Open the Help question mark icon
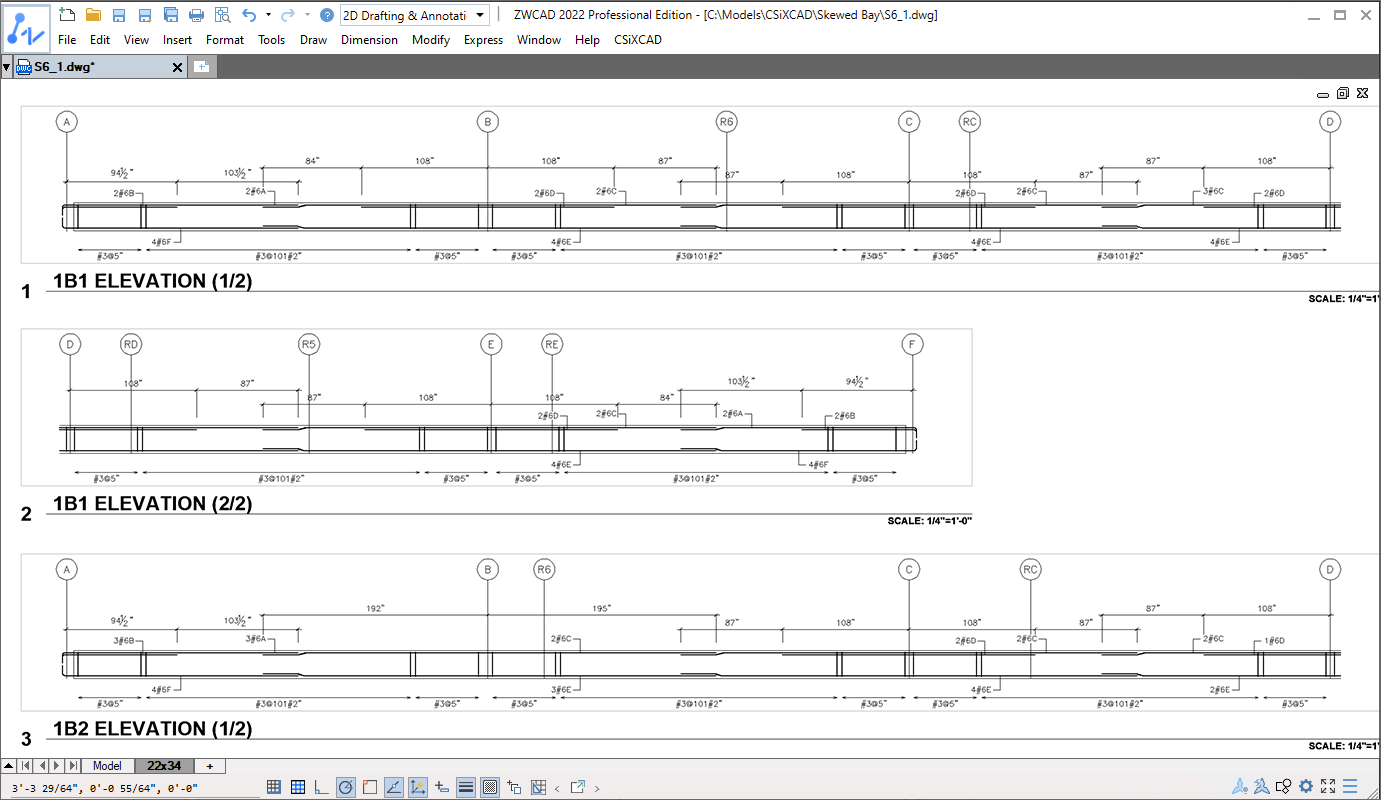Image resolution: width=1381 pixels, height=800 pixels. (326, 15)
